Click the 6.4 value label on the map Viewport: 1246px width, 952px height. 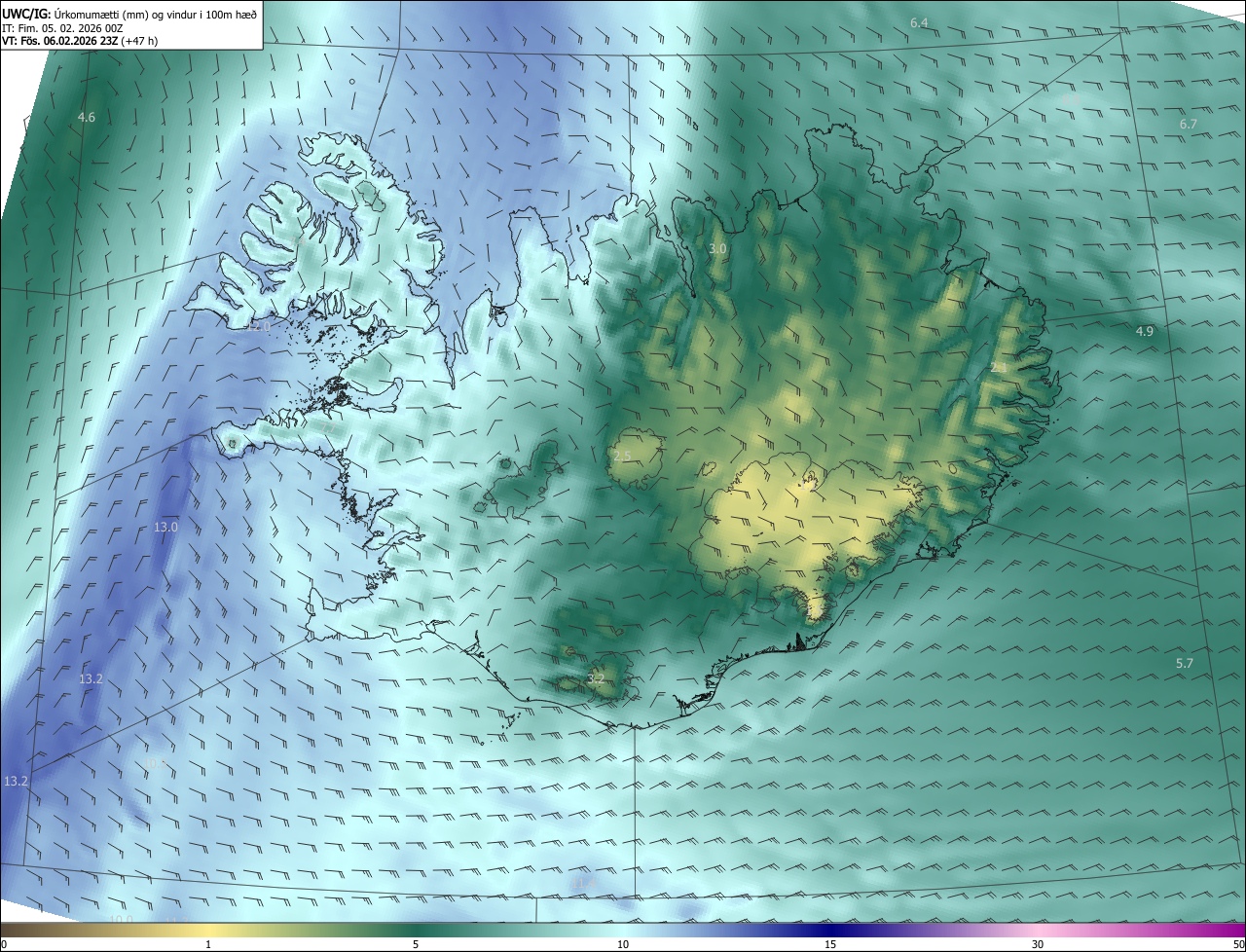919,22
